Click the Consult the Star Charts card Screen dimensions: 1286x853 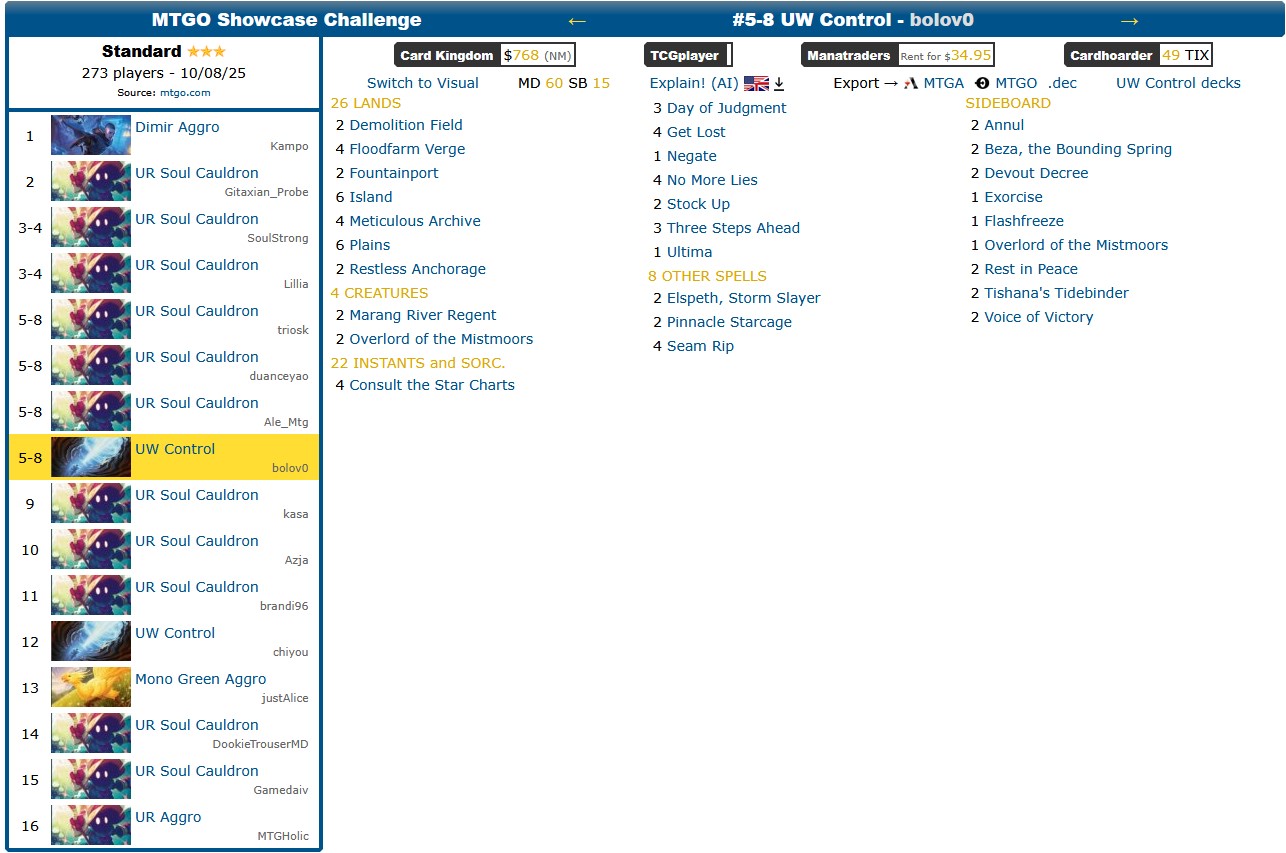(x=432, y=385)
